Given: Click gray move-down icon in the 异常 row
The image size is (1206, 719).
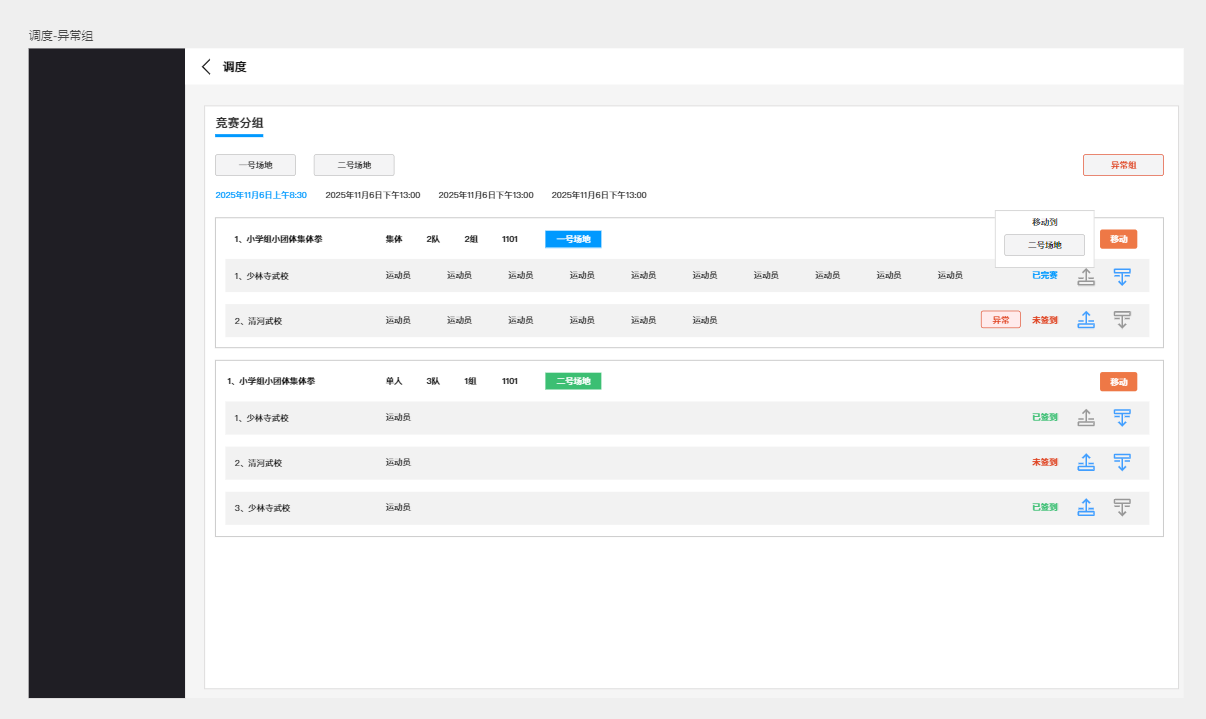Looking at the screenshot, I should pos(1122,320).
